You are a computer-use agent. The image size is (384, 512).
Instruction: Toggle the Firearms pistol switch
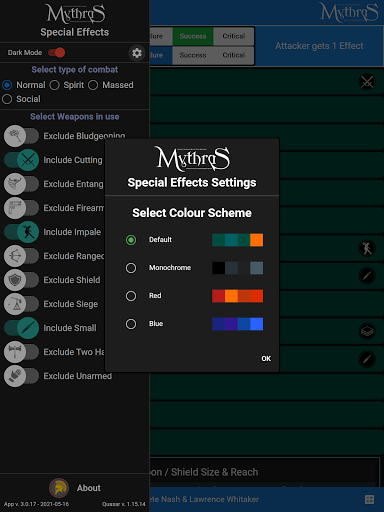pyautogui.click(x=21, y=208)
